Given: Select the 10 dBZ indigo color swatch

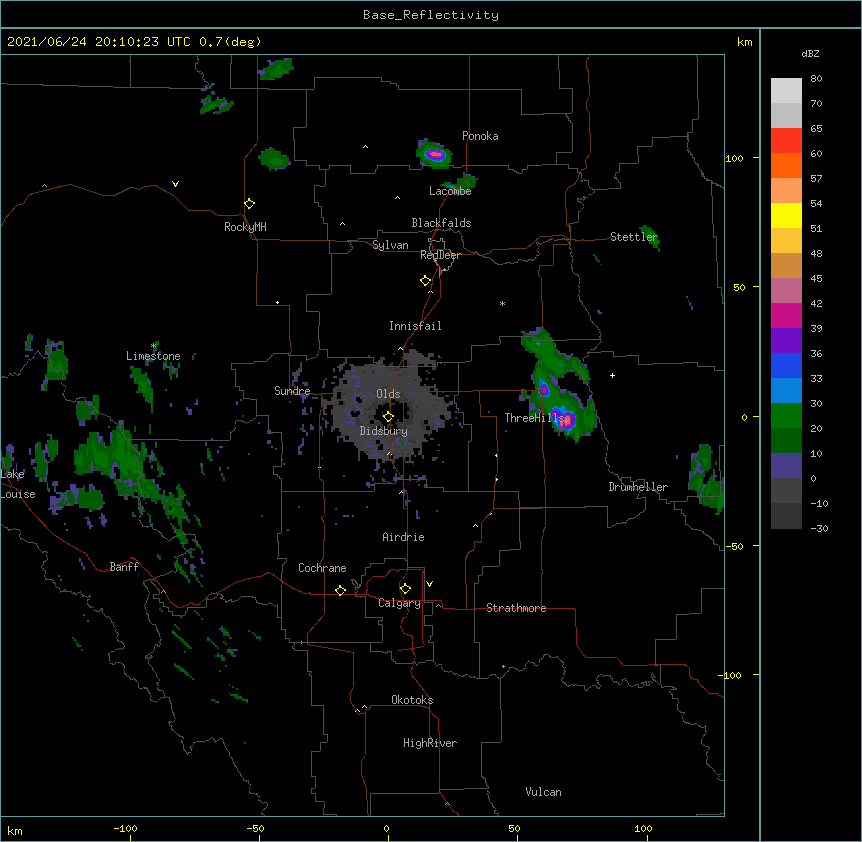Looking at the screenshot, I should [786, 466].
